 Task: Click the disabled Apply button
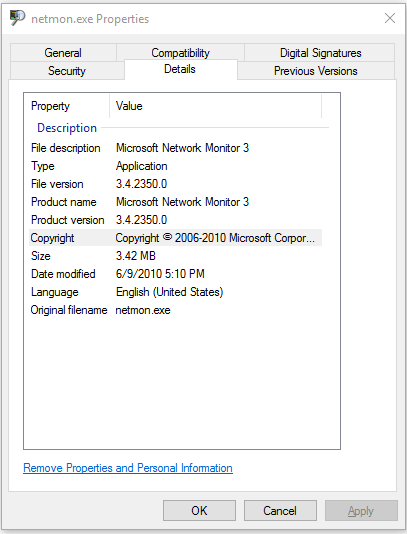pyautogui.click(x=361, y=511)
